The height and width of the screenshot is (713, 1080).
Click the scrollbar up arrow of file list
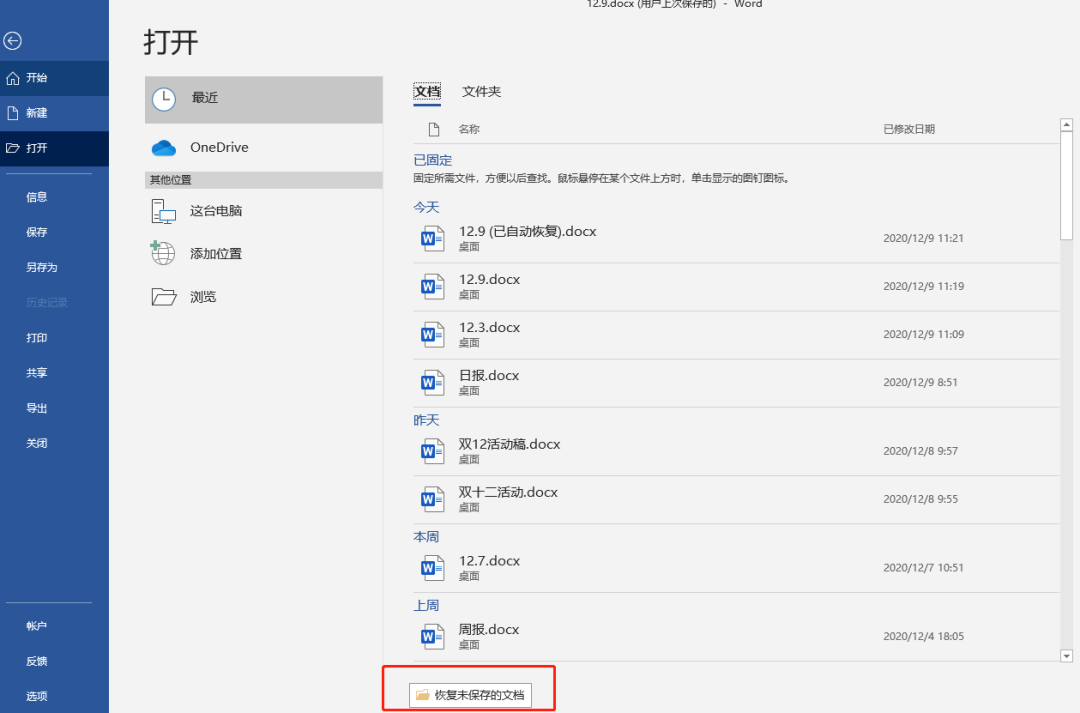(1066, 125)
